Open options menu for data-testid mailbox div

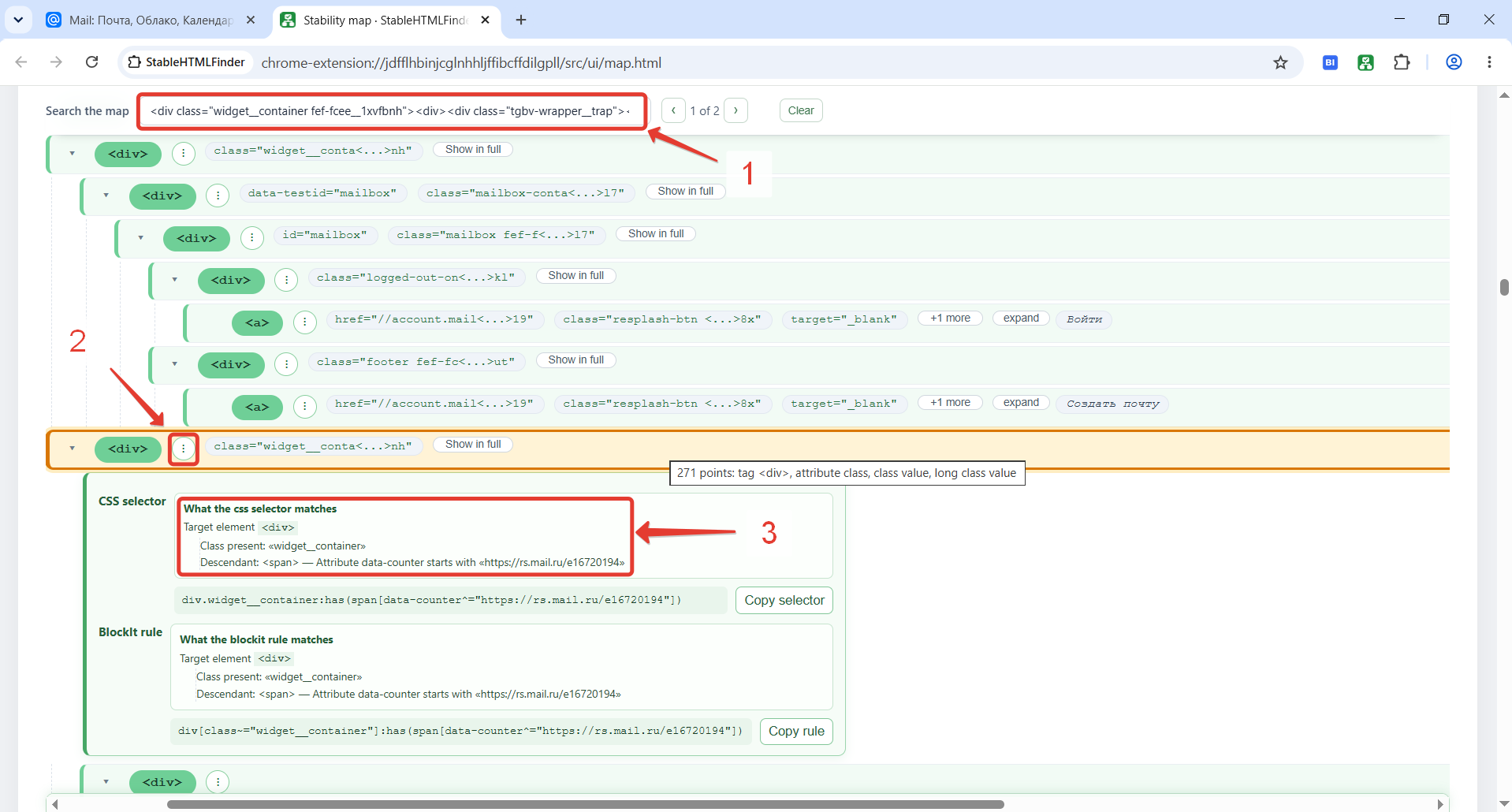pyautogui.click(x=218, y=196)
